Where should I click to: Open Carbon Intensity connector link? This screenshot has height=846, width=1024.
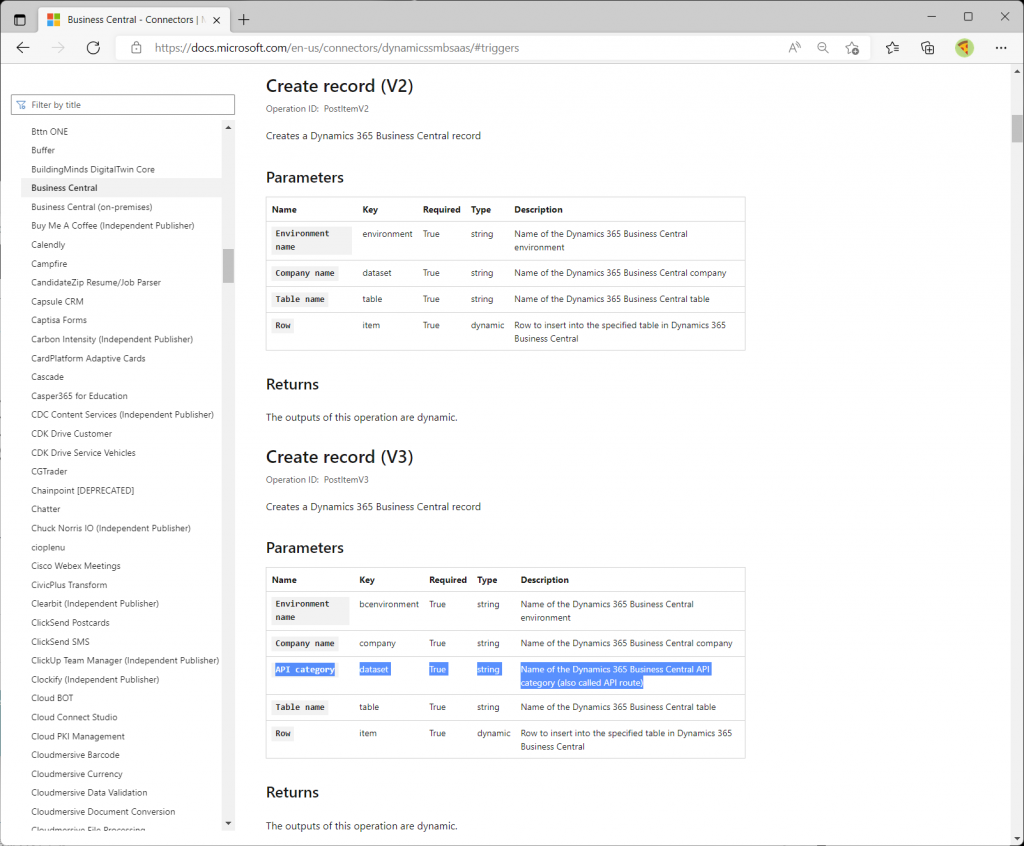pyautogui.click(x=112, y=339)
